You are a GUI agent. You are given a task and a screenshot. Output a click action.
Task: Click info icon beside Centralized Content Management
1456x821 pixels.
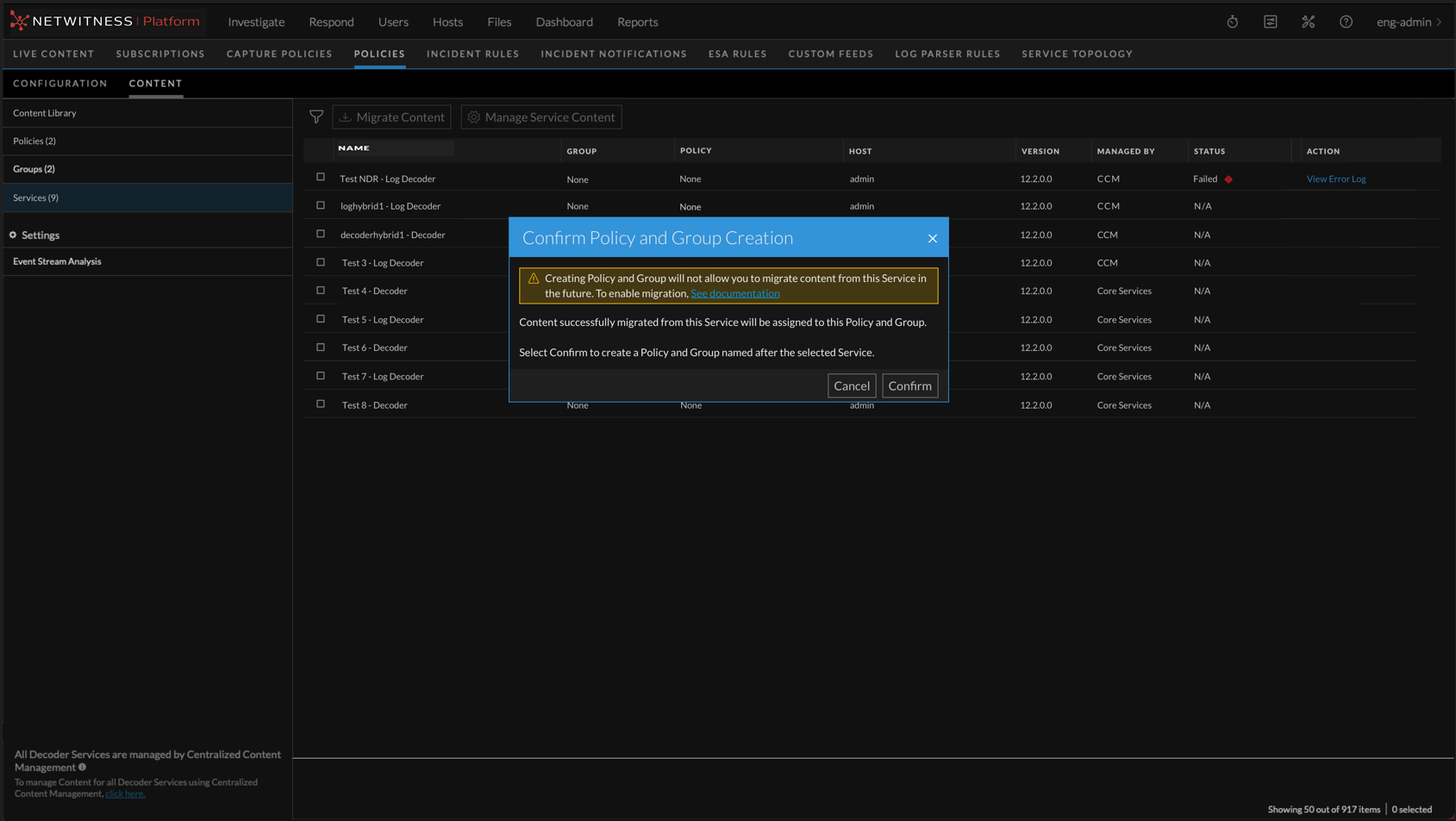[83, 767]
